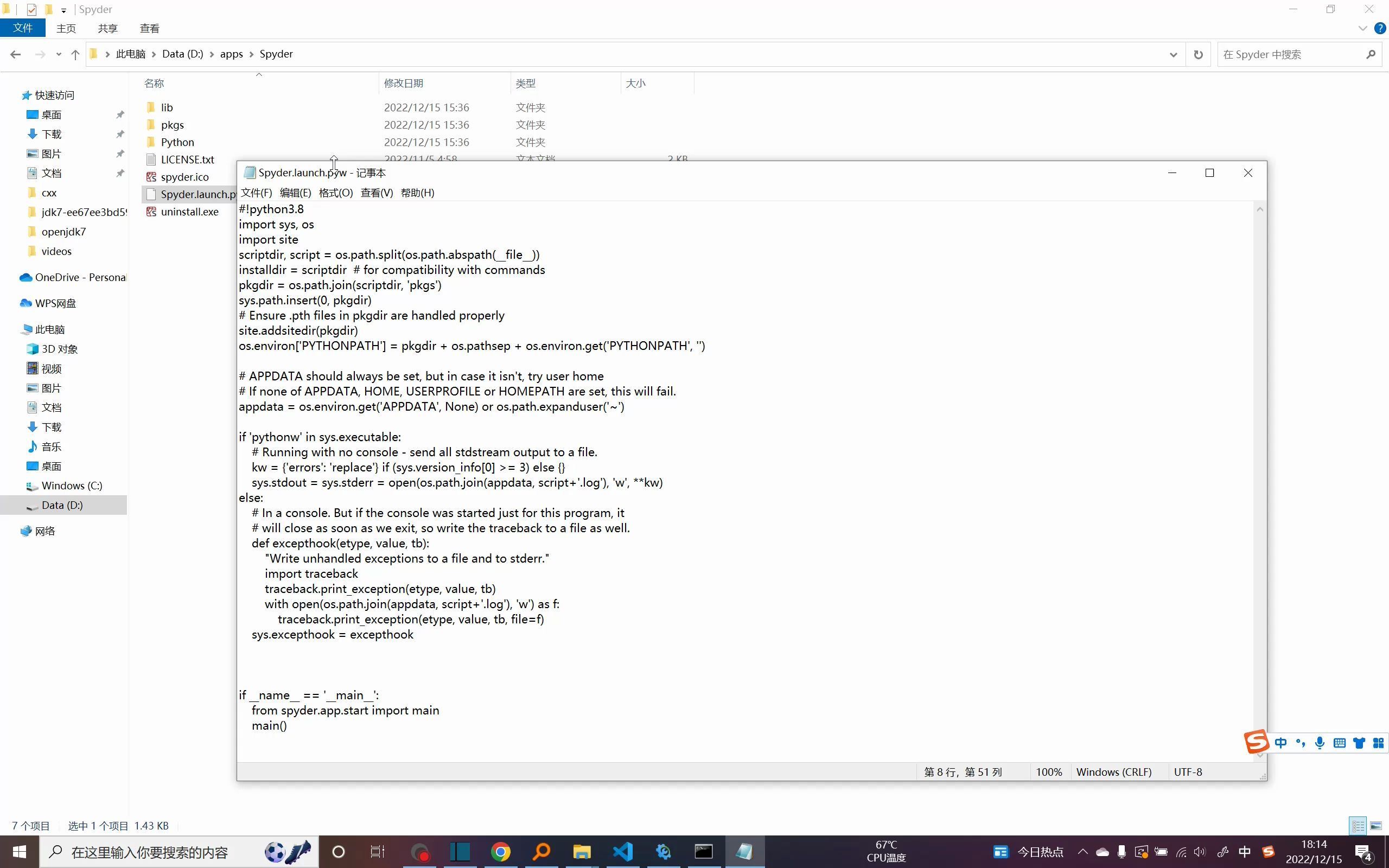Click the Spyder search box
Image resolution: width=1389 pixels, height=868 pixels.
[1291, 55]
